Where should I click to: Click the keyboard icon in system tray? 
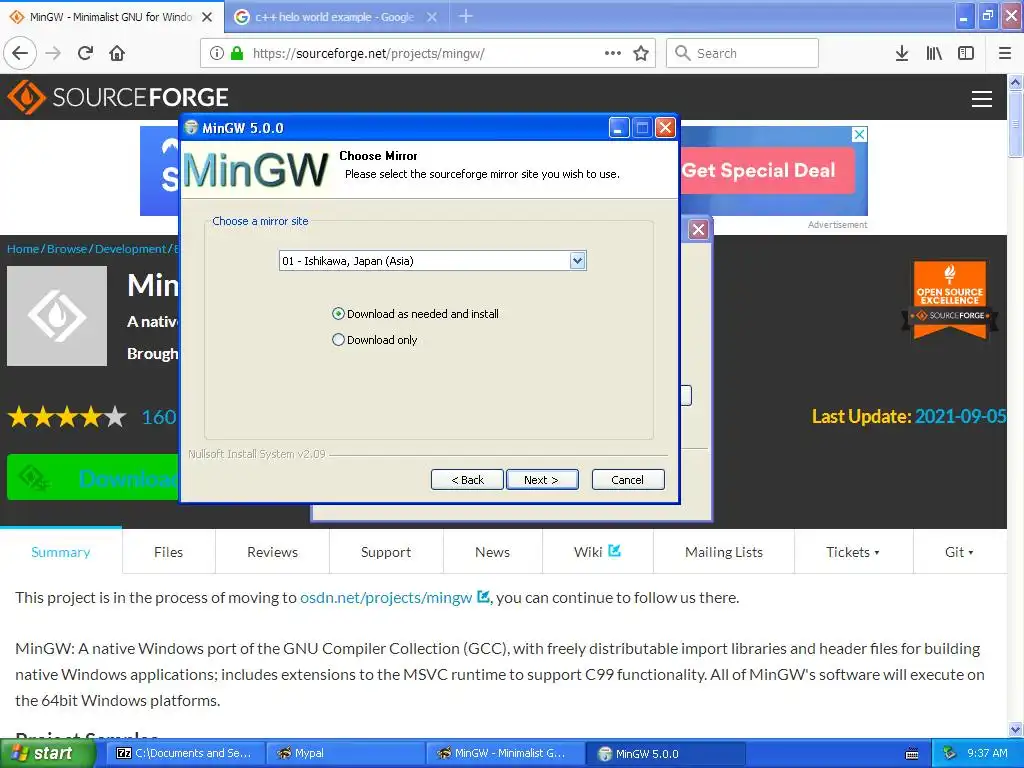[x=912, y=754]
